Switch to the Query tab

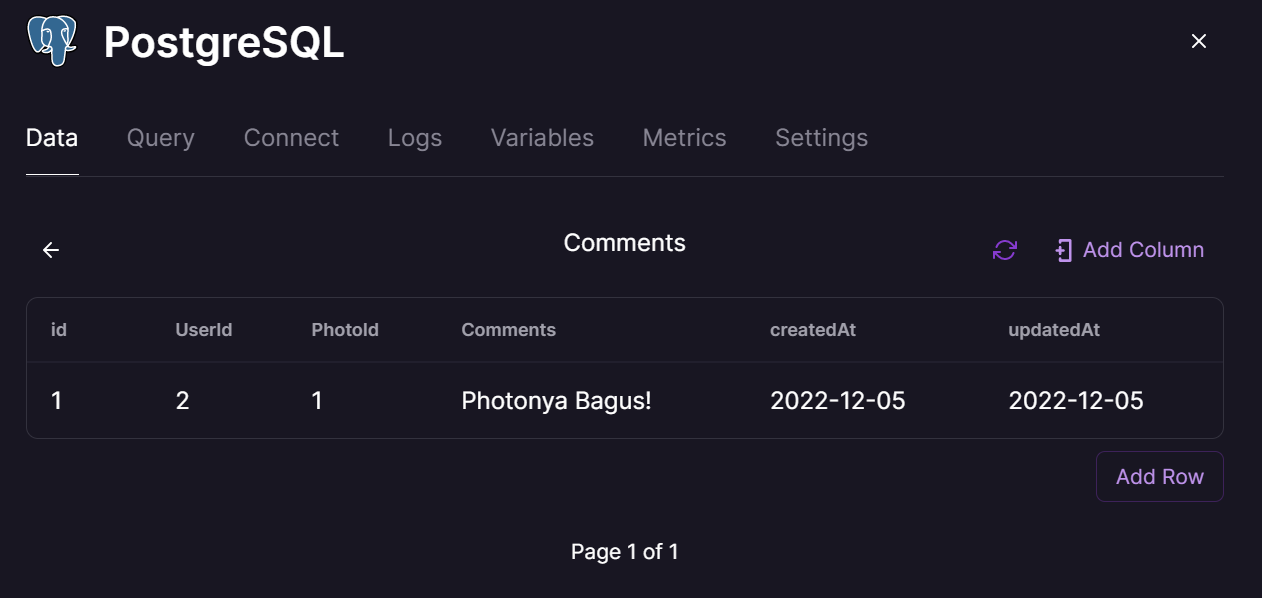click(x=160, y=138)
